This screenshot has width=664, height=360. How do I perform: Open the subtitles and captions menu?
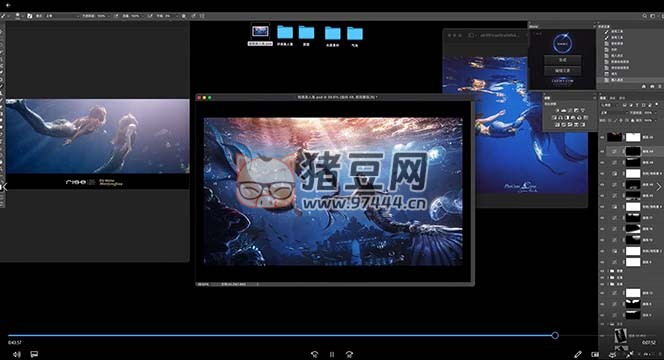point(34,354)
